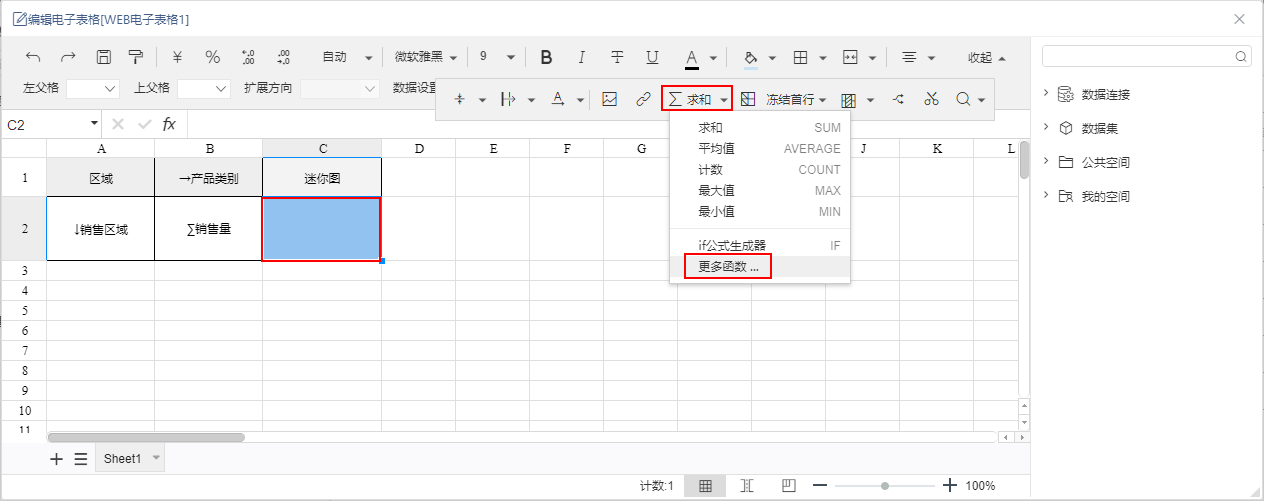Insert an image via picture icon
This screenshot has width=1264, height=501.
(609, 99)
